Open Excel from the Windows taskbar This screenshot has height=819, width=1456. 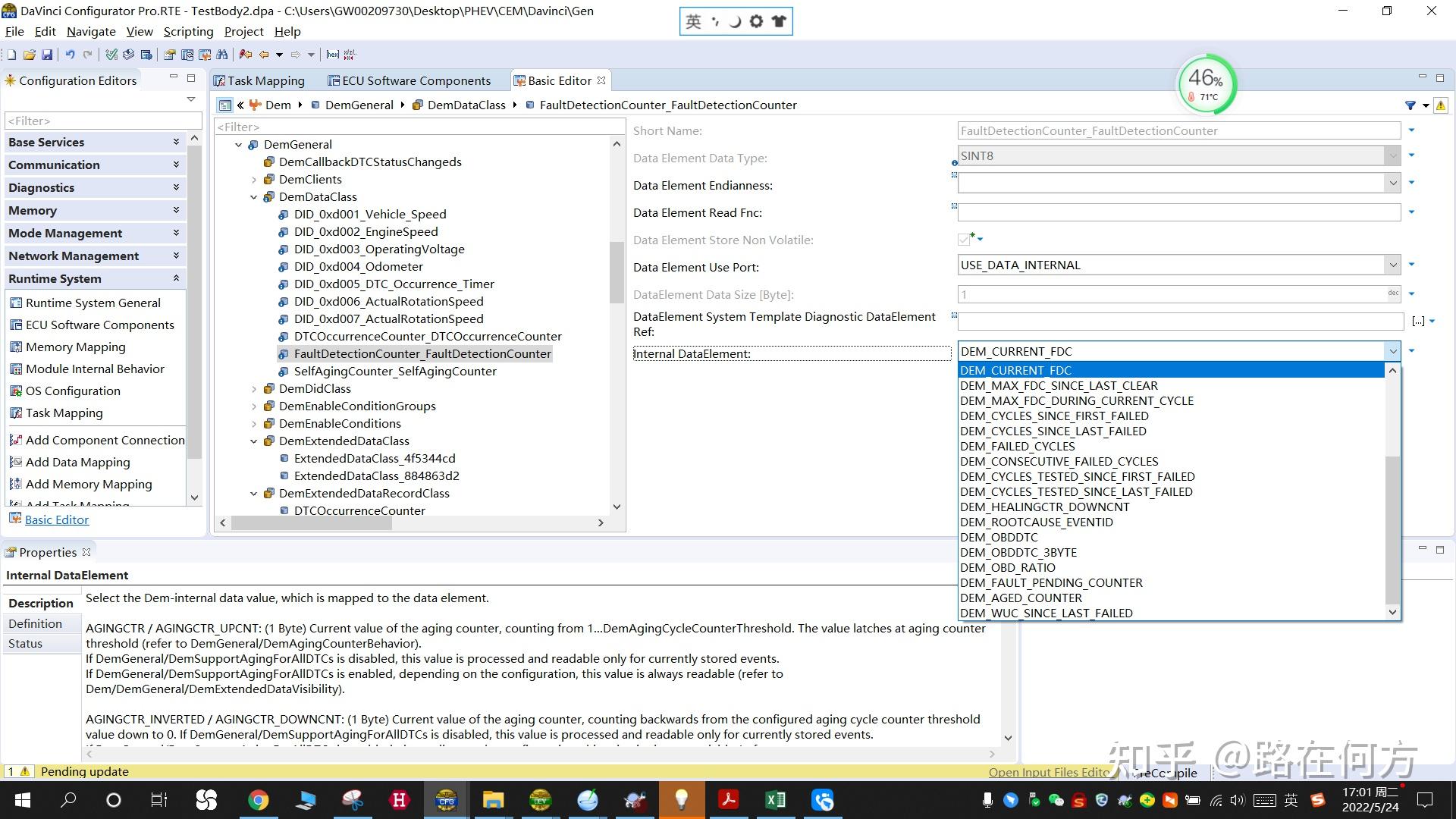pyautogui.click(x=775, y=799)
